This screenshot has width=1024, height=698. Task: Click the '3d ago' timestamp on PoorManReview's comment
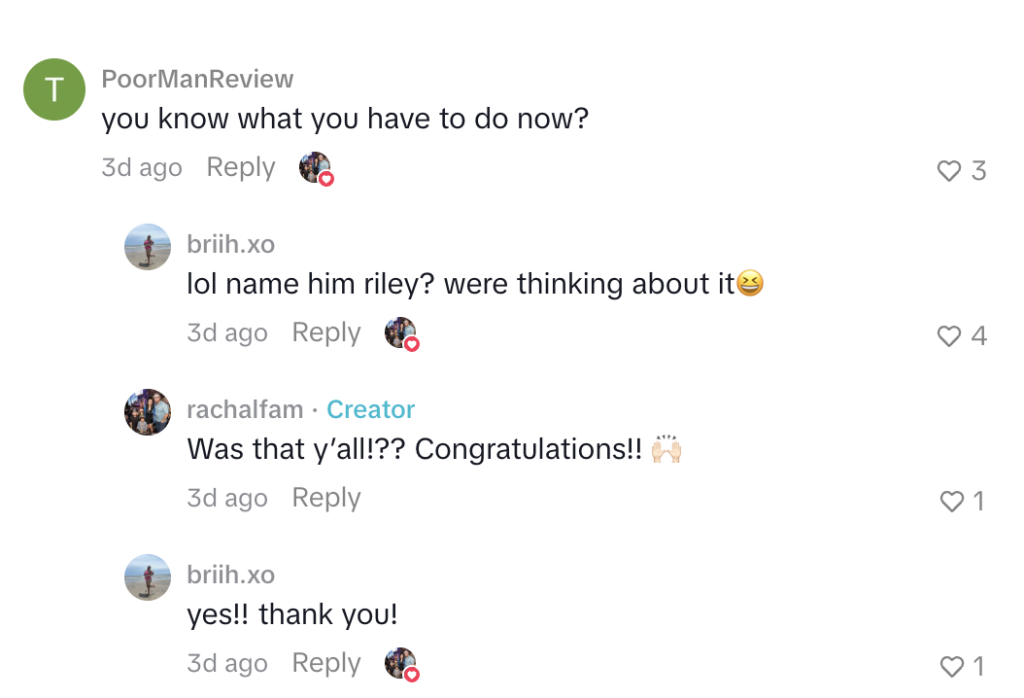pyautogui.click(x=141, y=168)
